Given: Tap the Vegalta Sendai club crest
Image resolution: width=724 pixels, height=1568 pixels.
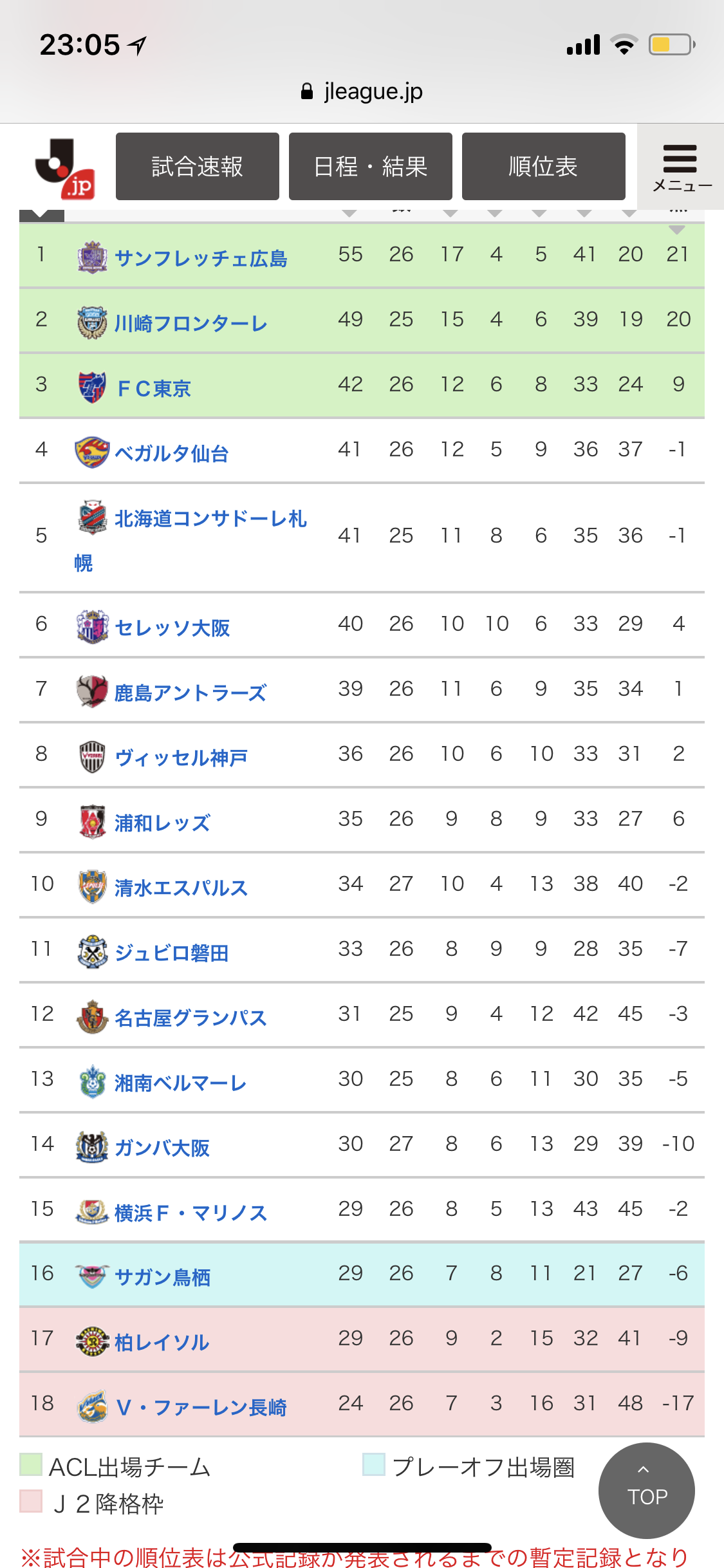Looking at the screenshot, I should pos(92,452).
